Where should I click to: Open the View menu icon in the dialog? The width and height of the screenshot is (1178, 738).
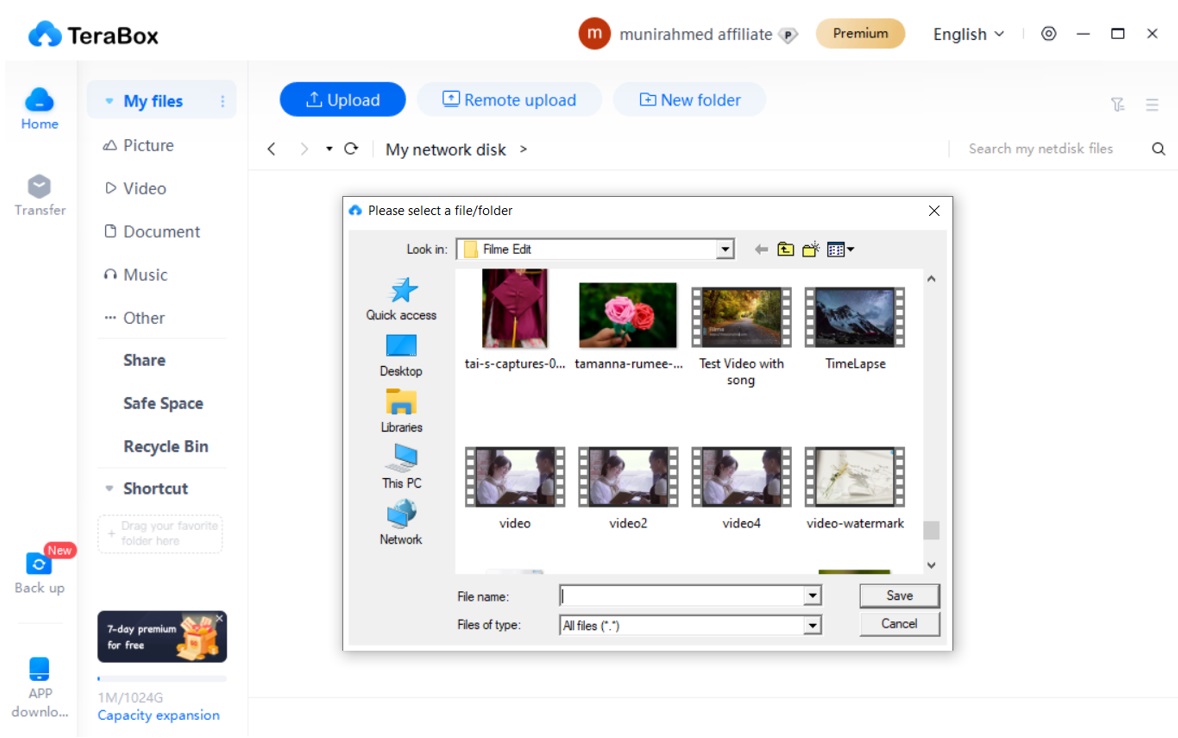point(840,249)
